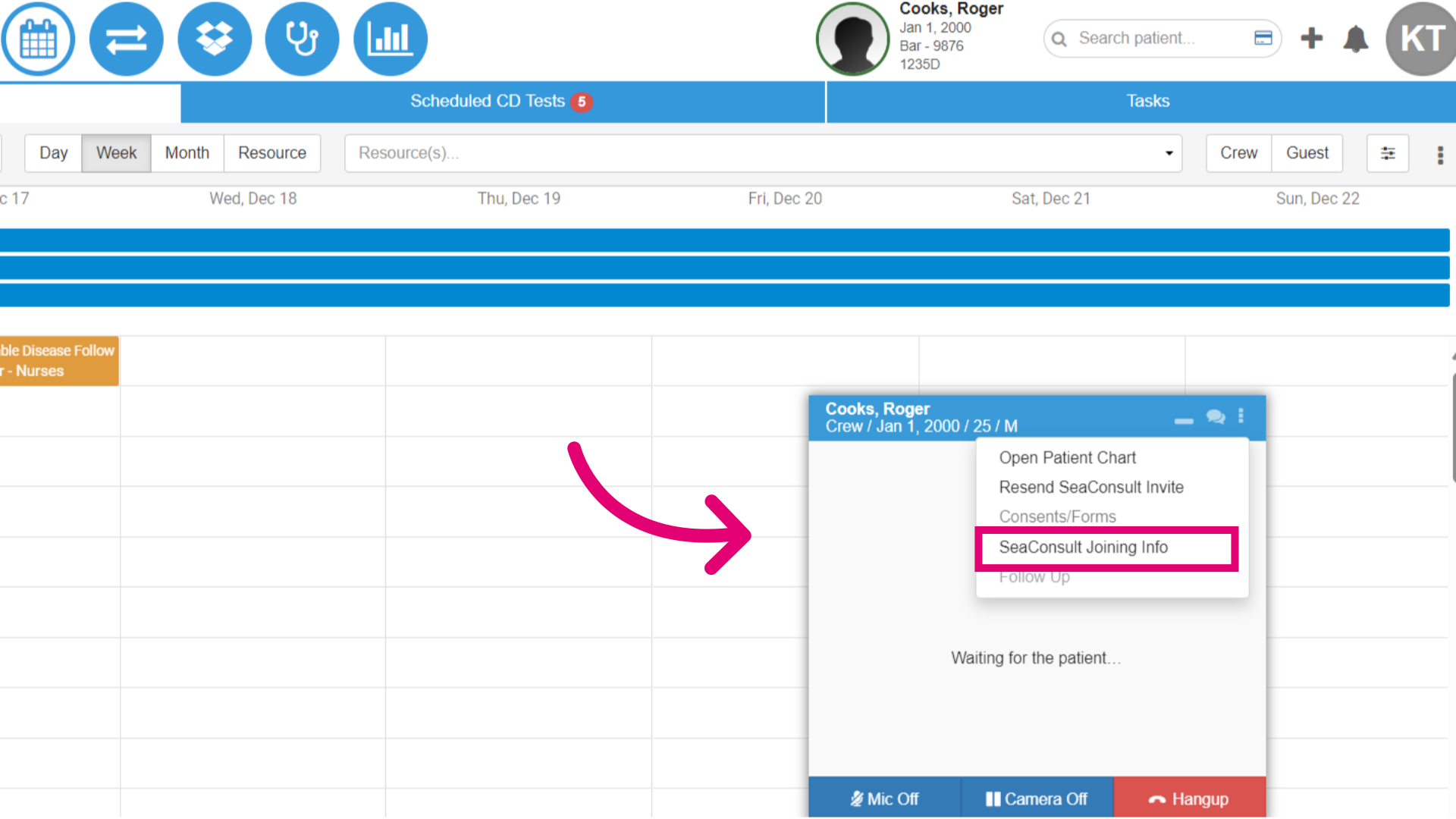
Task: Open the Resource(s) dropdown
Action: tap(763, 153)
